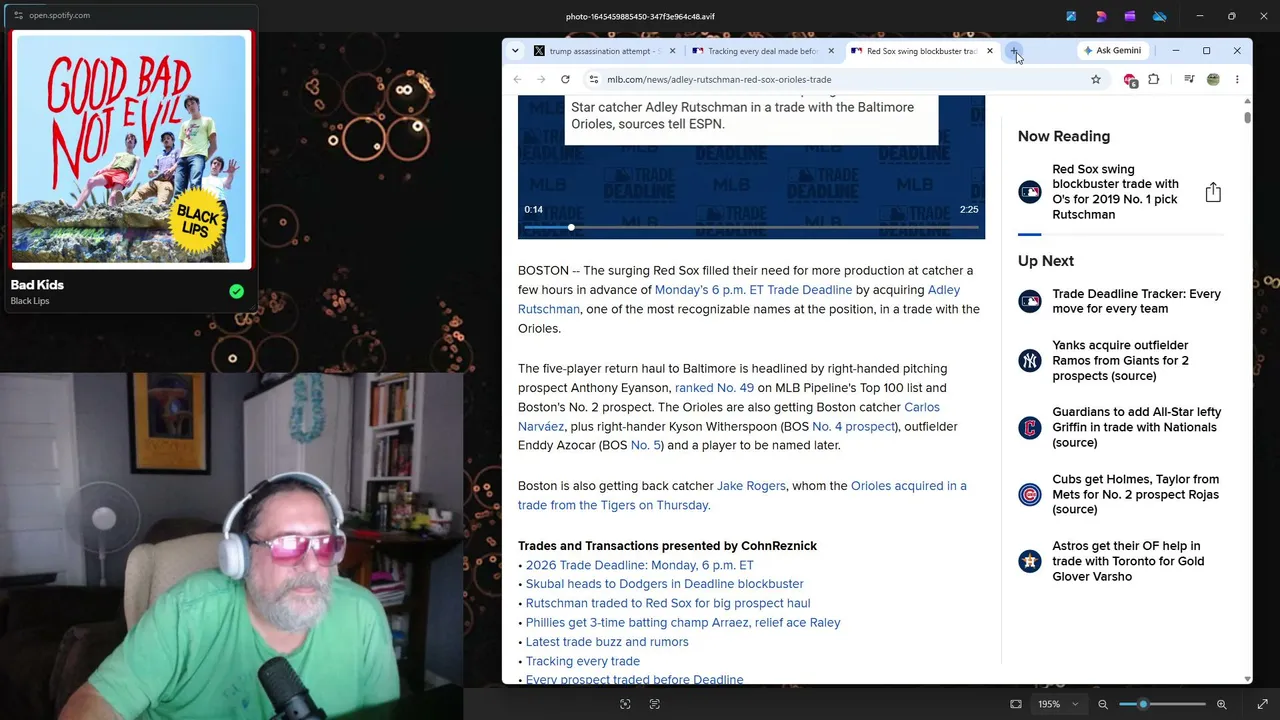1280x720 pixels.
Task: Open 'Trade Deadline Tracker: Every move' Up Next item
Action: point(1136,301)
